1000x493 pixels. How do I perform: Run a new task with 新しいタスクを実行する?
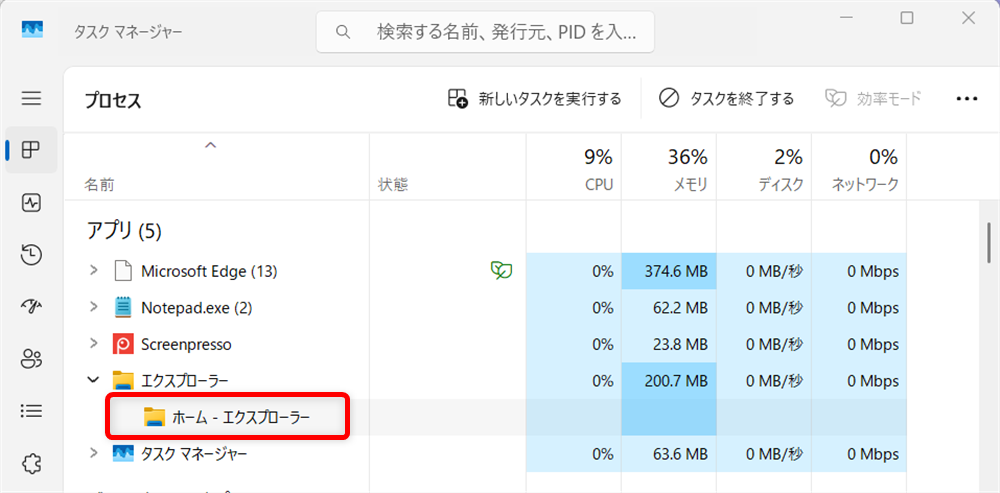click(534, 99)
